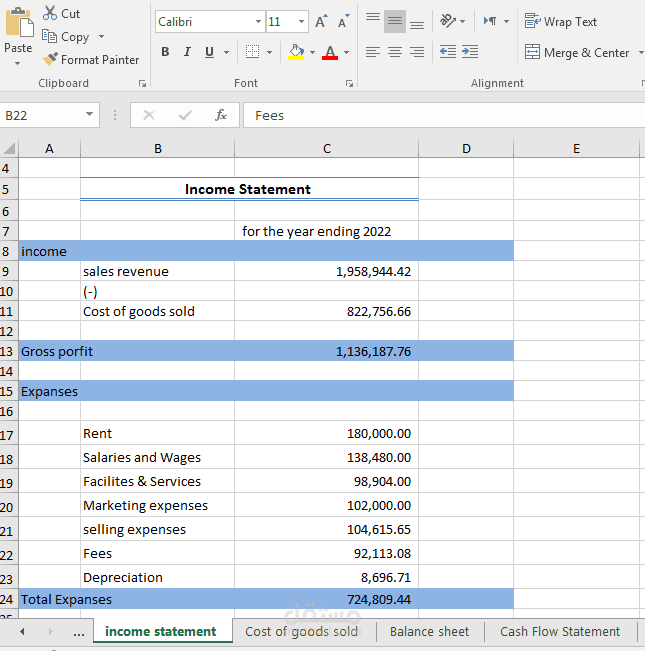Switch to income statement sheet tab
The image size is (645, 651).
point(161,631)
